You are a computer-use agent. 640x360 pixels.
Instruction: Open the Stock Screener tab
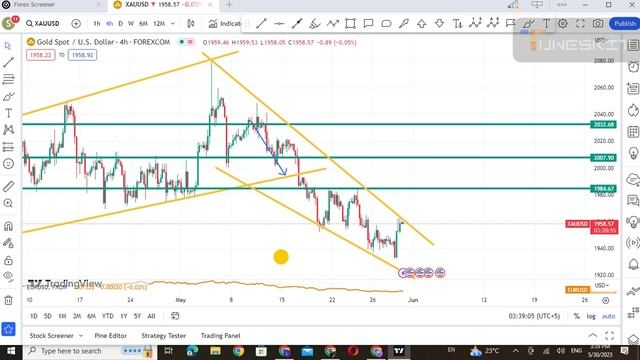(51, 336)
